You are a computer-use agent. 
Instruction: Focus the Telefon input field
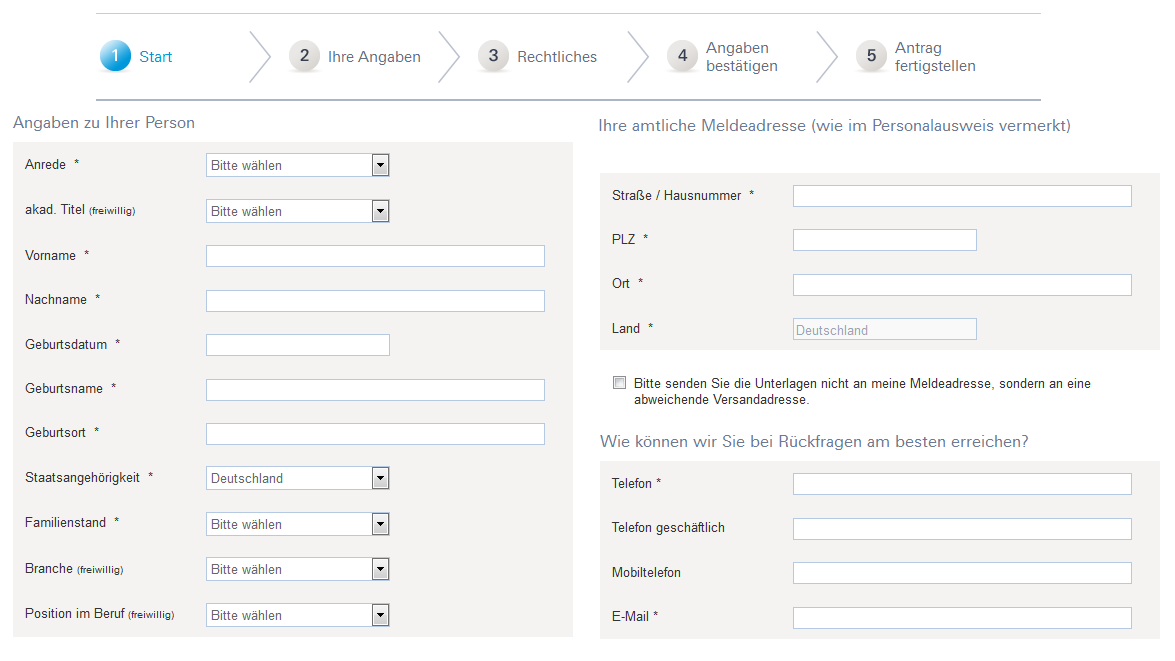click(x=962, y=484)
